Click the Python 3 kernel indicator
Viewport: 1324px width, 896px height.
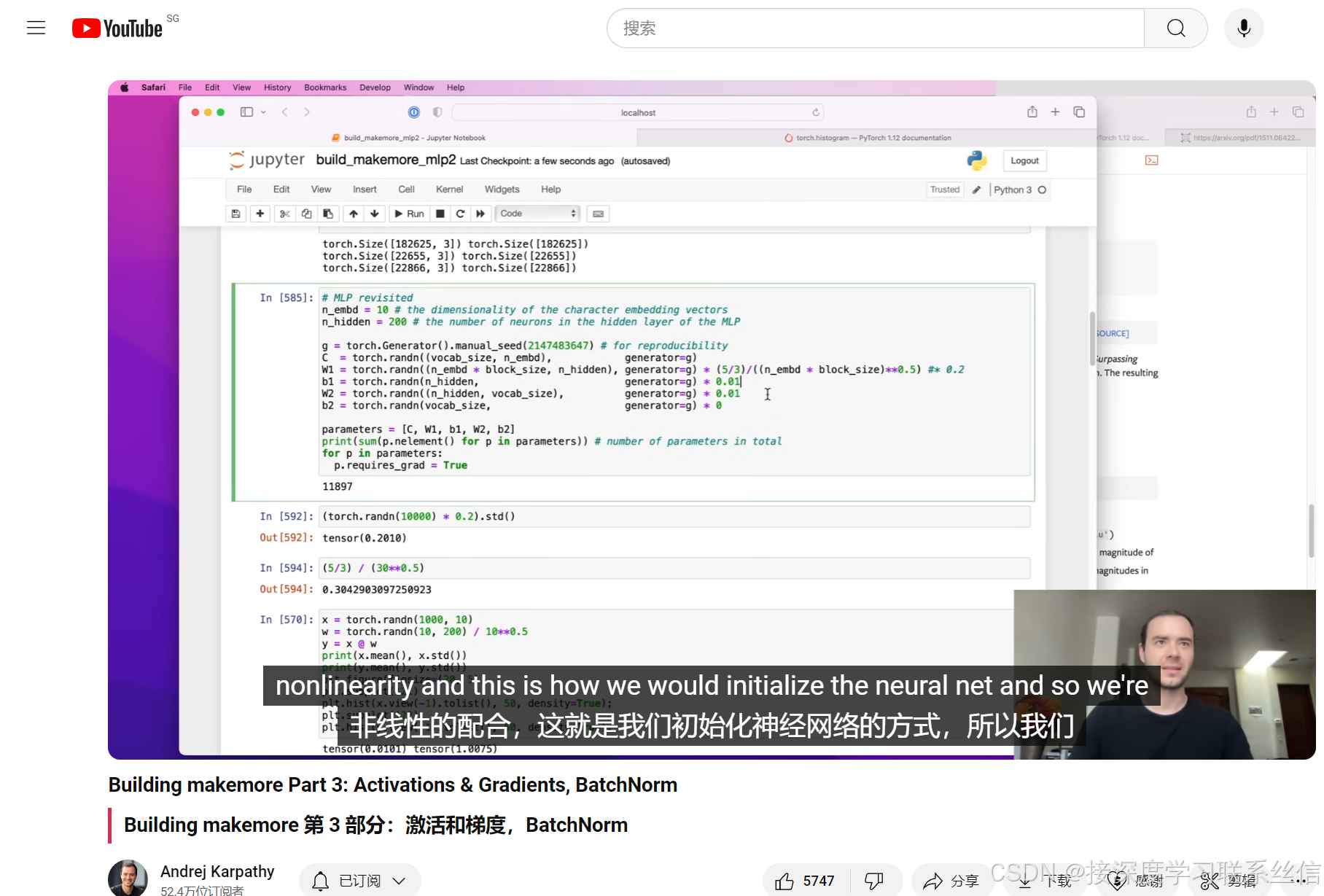coord(1019,190)
